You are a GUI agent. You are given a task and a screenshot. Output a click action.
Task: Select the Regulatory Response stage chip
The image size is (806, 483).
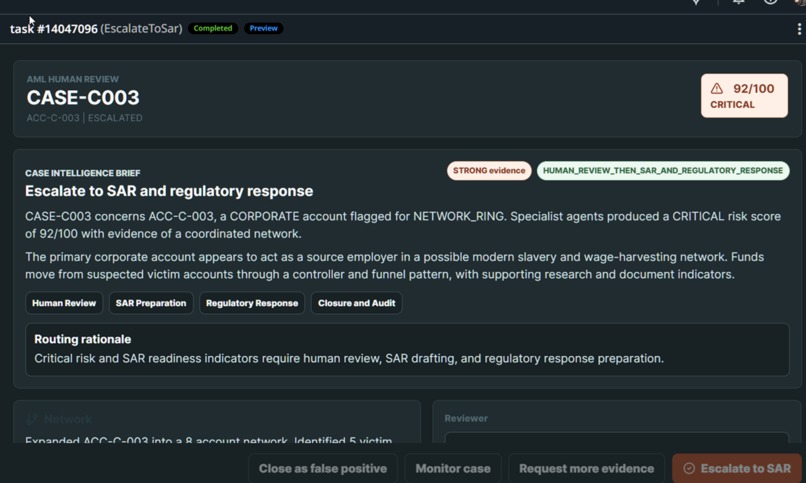[252, 303]
